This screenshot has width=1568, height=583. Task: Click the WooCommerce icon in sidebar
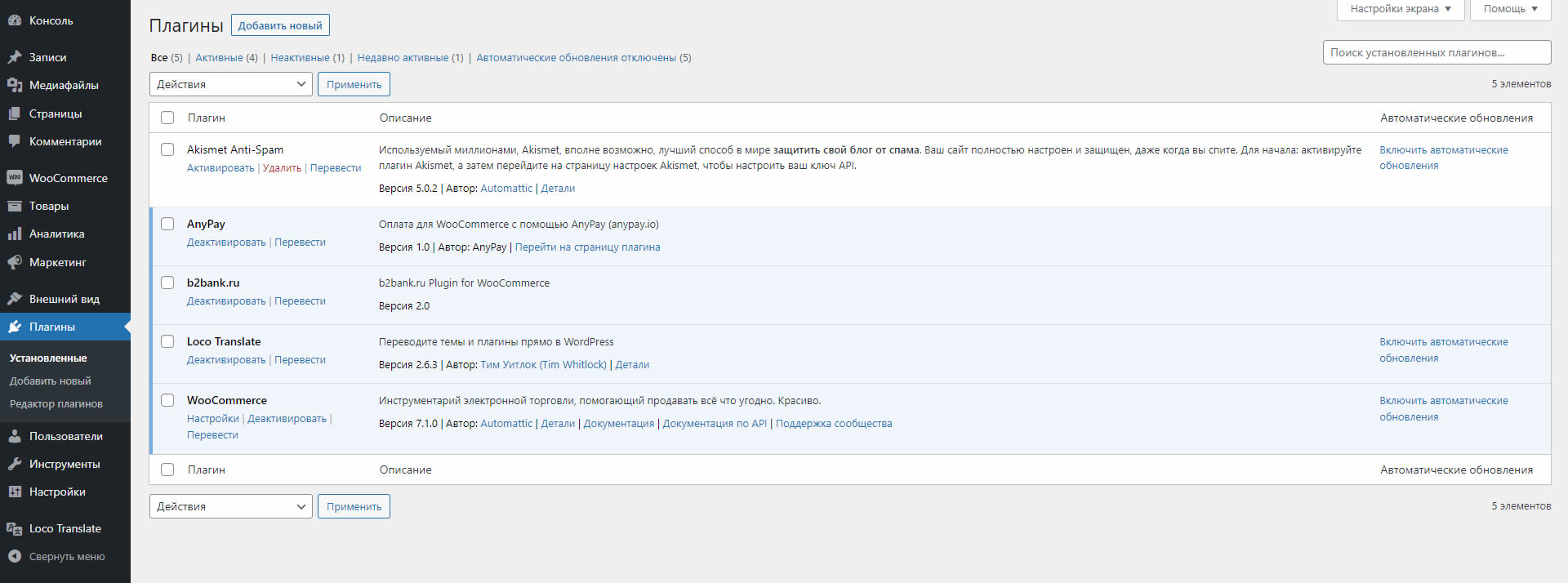coord(14,178)
